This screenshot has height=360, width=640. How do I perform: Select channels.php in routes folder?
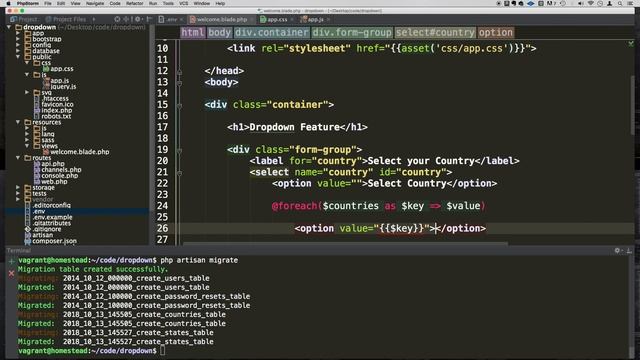pos(61,170)
